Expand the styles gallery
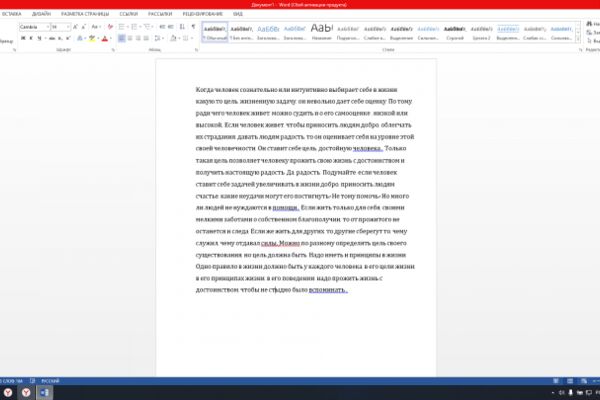Viewport: 600px width, 400px height. click(578, 39)
